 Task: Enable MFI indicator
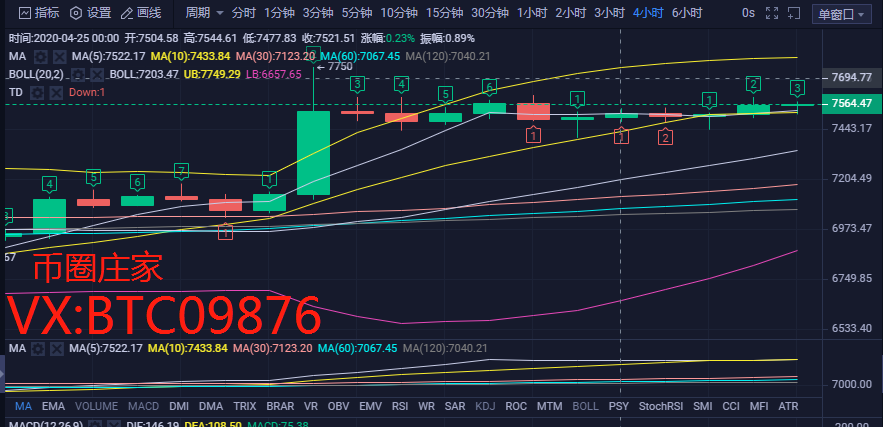(759, 406)
